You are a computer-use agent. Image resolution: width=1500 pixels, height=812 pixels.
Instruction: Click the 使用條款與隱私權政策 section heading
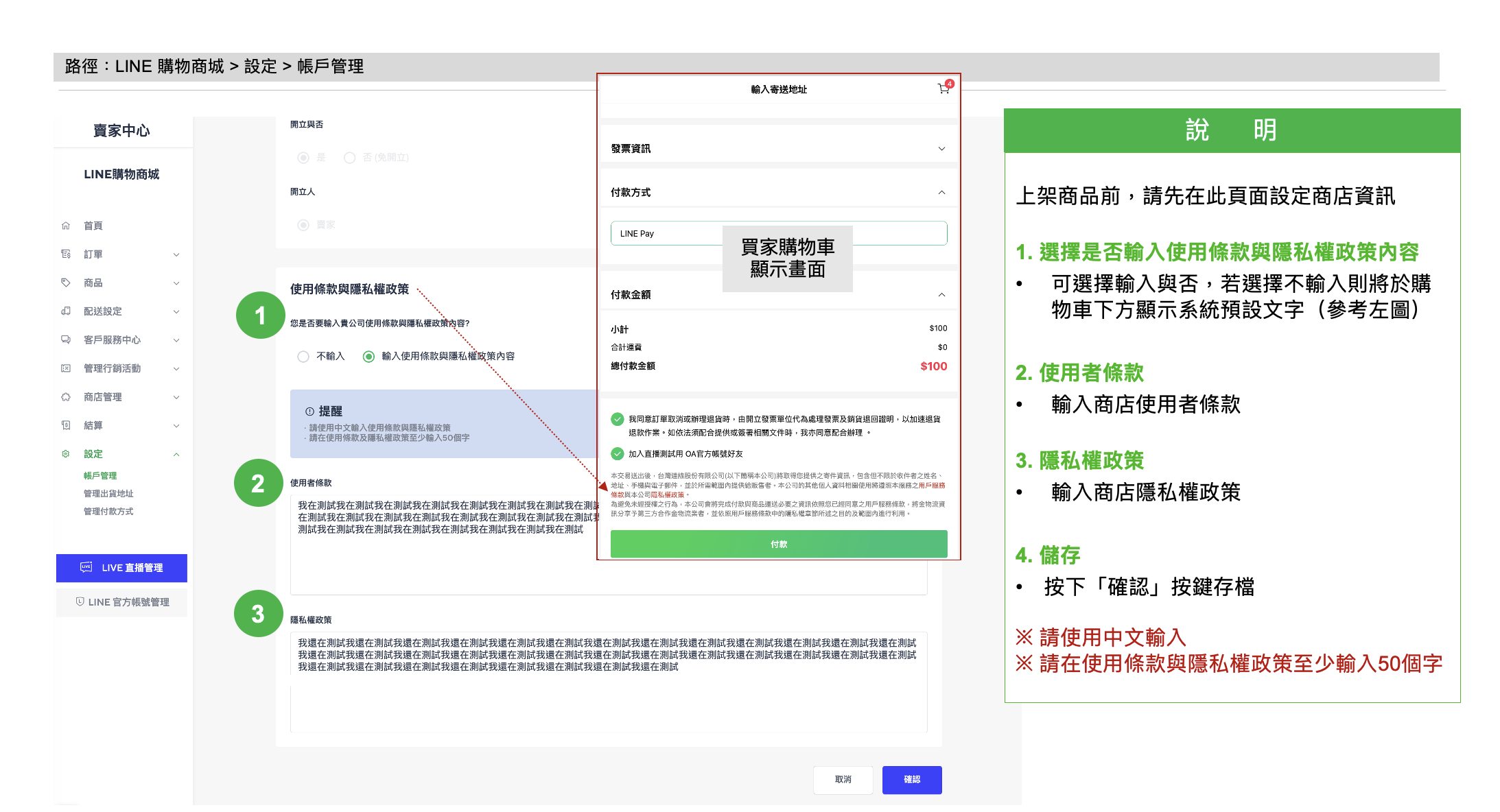349,289
